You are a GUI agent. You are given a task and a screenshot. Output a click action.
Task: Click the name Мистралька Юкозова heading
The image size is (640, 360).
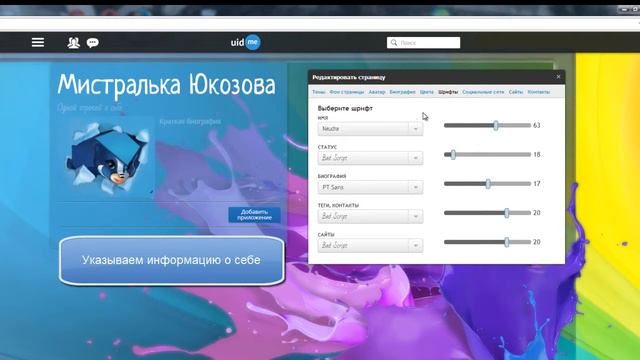[x=167, y=85]
